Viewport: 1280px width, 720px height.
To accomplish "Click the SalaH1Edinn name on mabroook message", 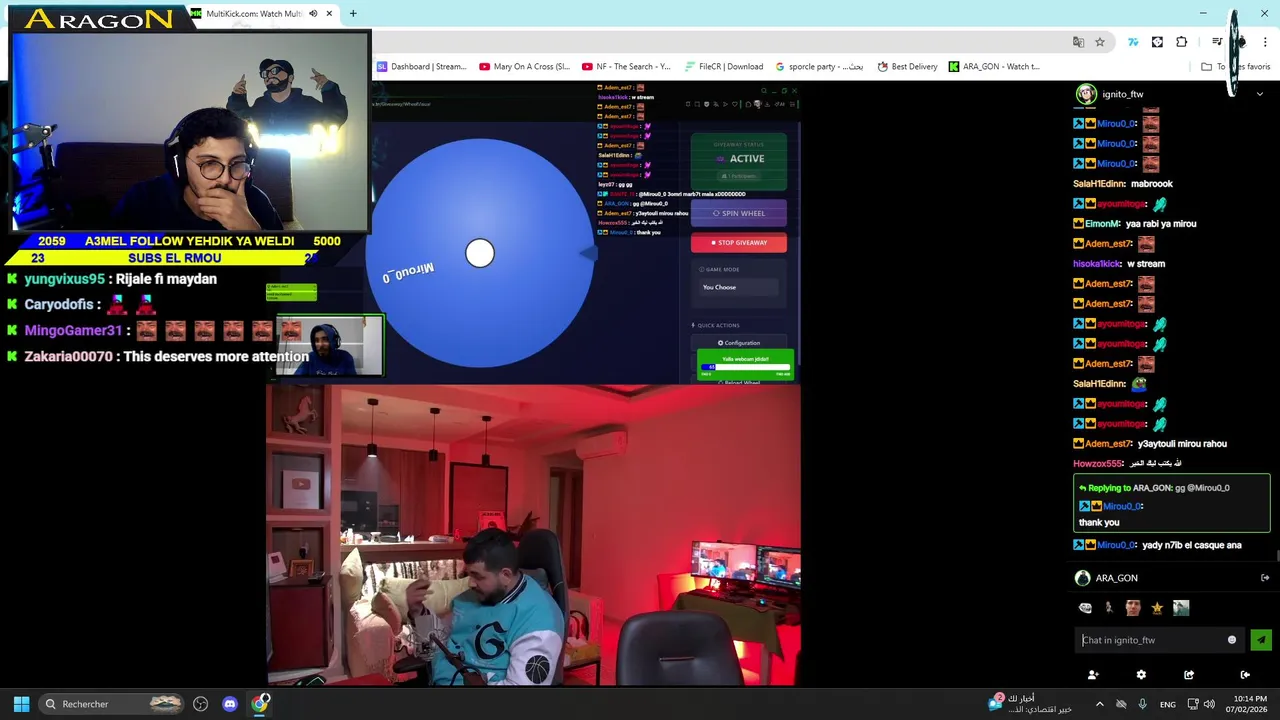I will tap(1098, 184).
